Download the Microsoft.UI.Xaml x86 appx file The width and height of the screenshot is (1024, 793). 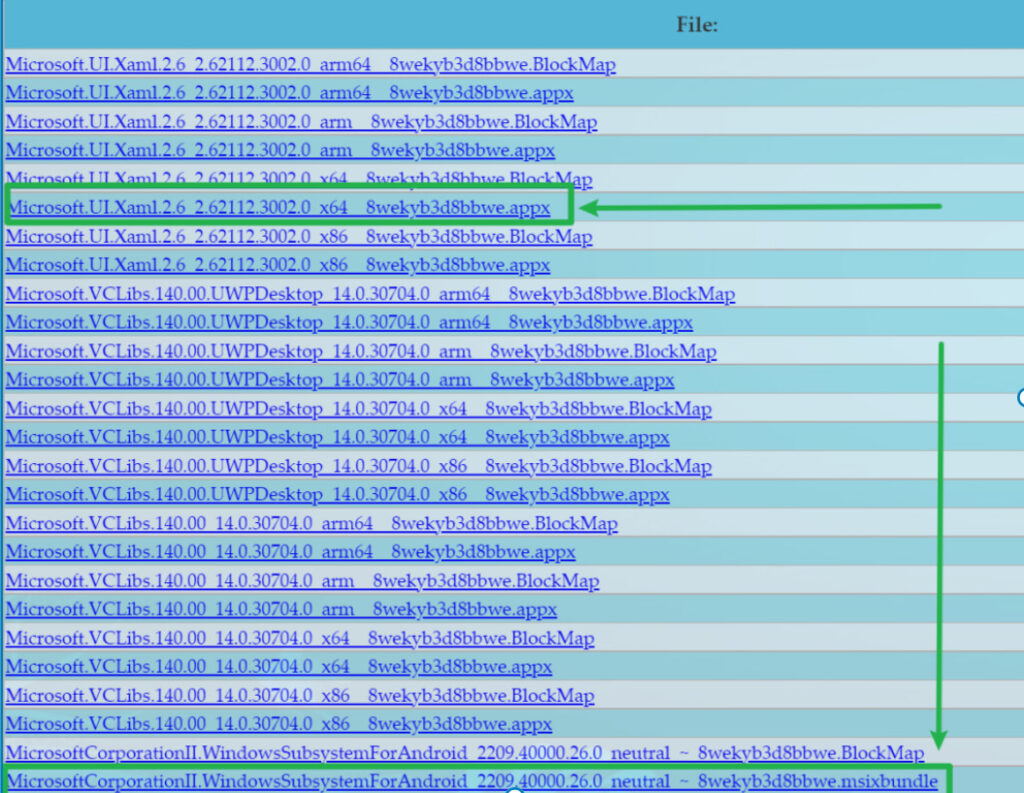(x=278, y=265)
